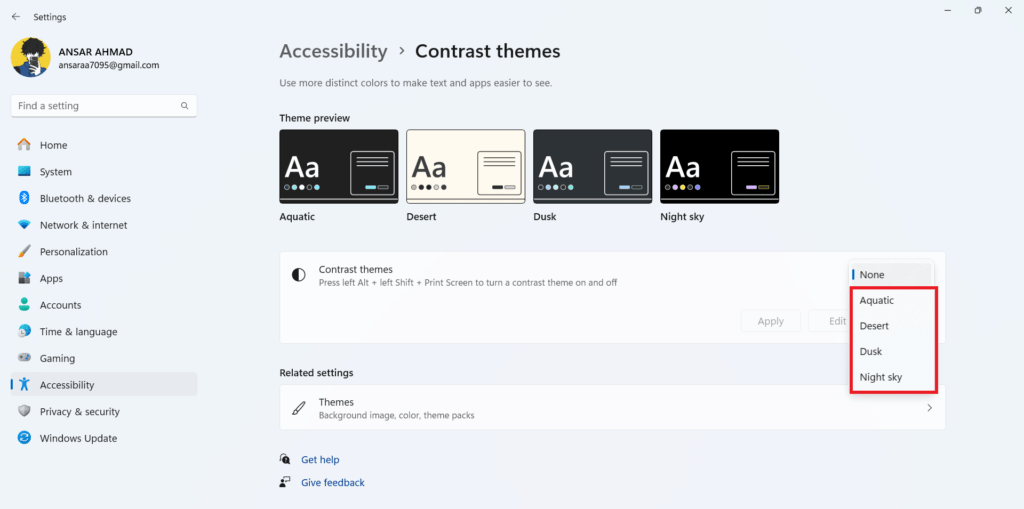The image size is (1024, 509).
Task: Close the Settings window
Action: point(1008,10)
